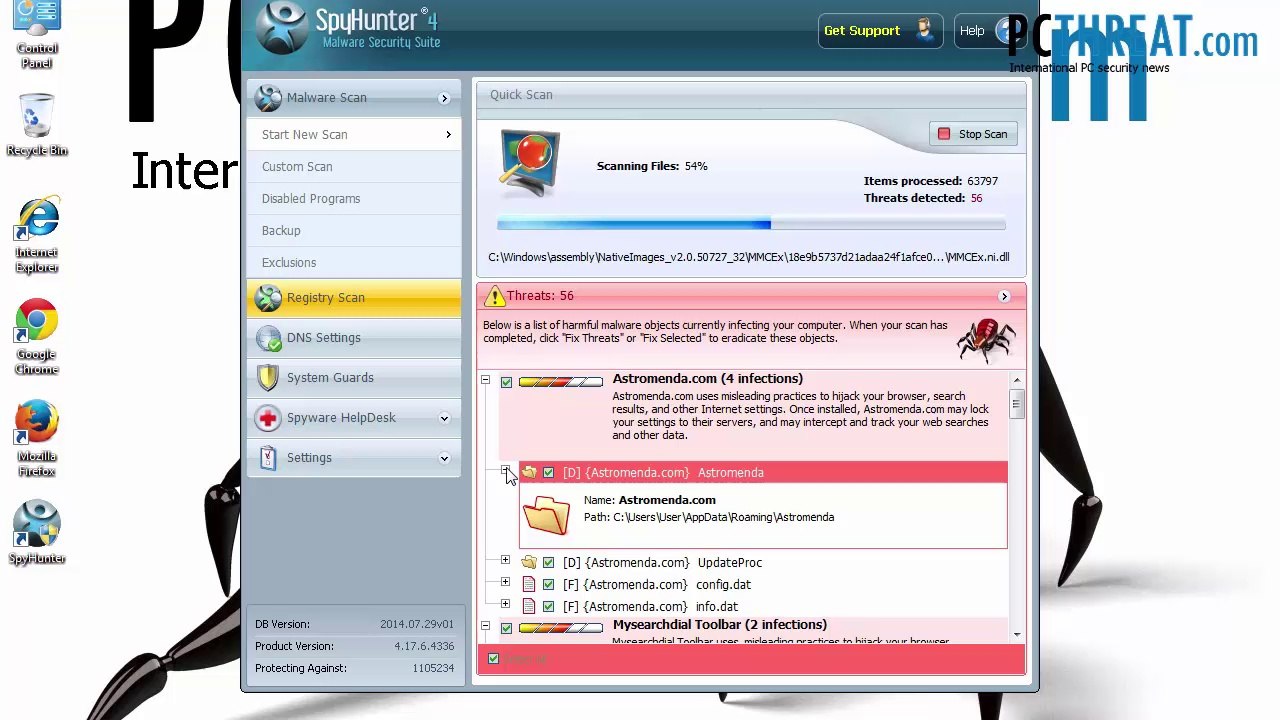Click the scan progress bar

click(x=751, y=225)
